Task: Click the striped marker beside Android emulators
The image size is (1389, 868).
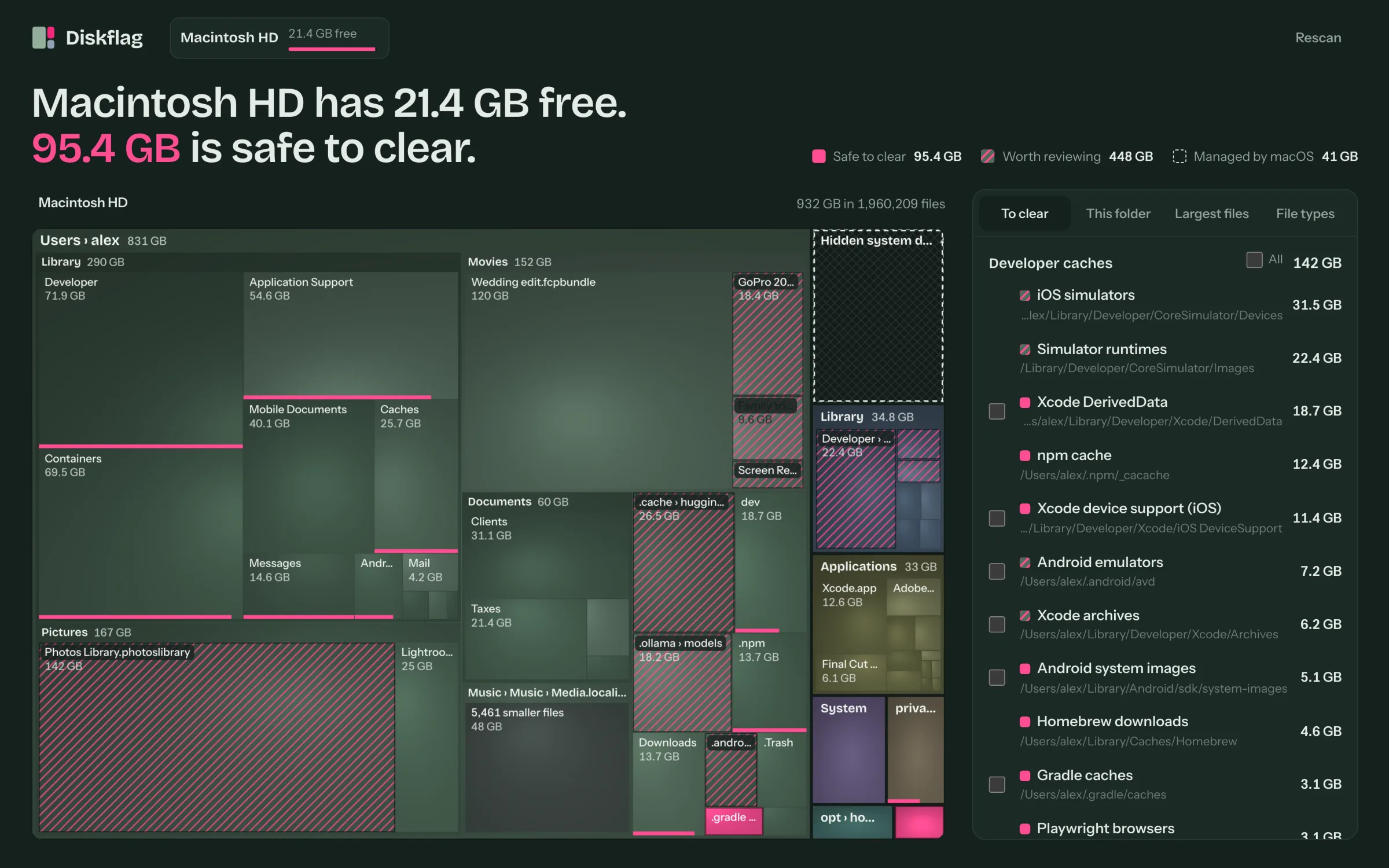Action: click(1025, 562)
